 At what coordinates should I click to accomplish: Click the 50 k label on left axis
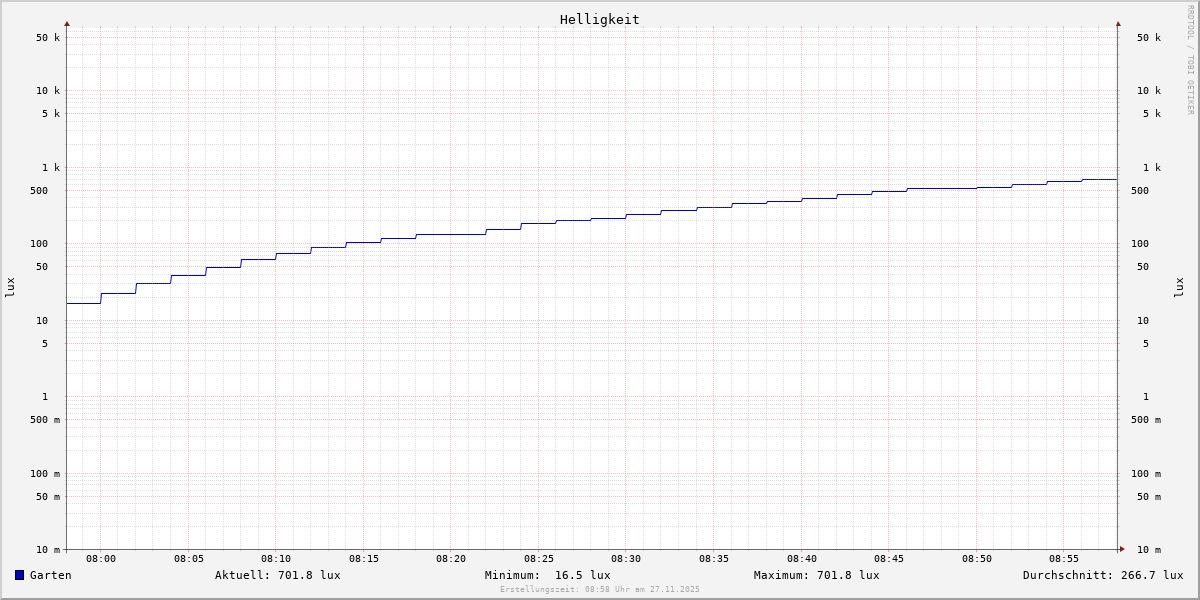[x=48, y=38]
